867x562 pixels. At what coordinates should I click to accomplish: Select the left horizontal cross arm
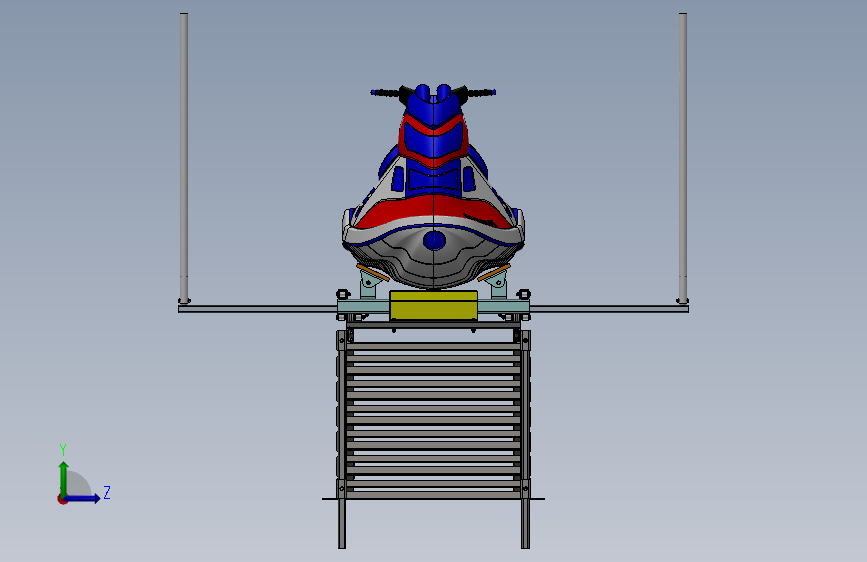click(258, 309)
